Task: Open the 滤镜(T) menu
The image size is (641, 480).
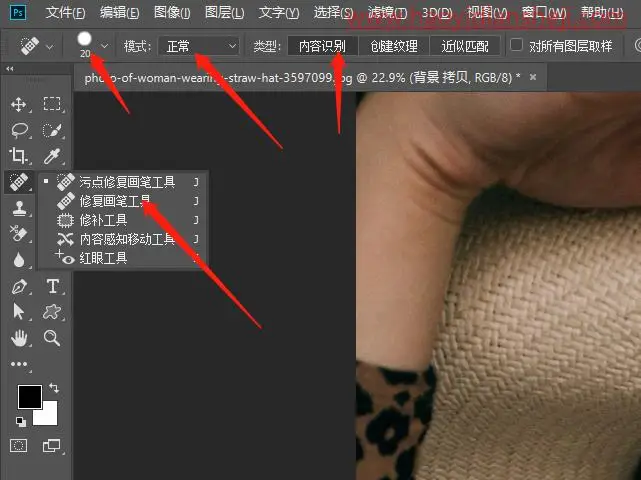Action: (x=387, y=13)
